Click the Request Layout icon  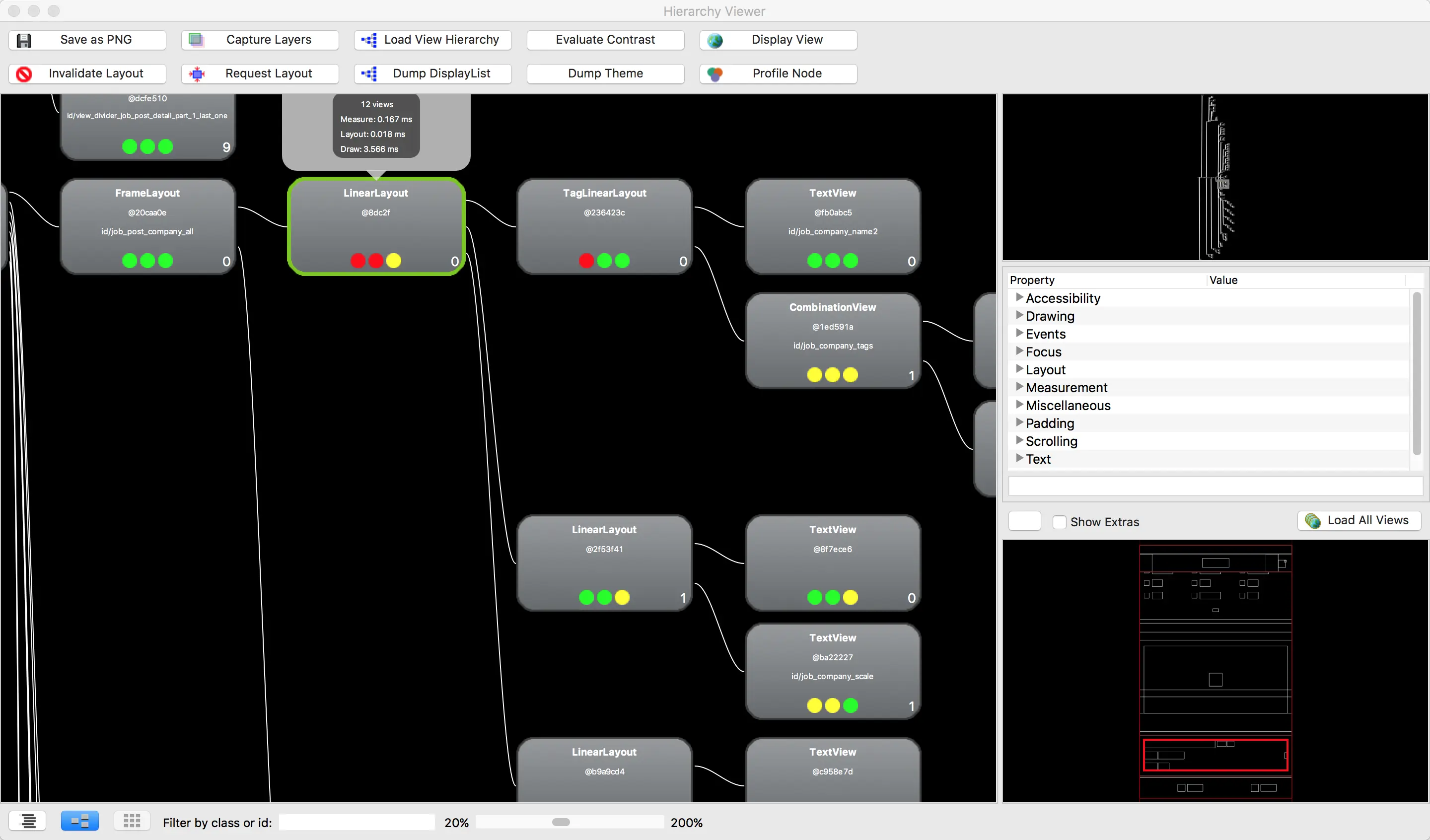tap(197, 74)
